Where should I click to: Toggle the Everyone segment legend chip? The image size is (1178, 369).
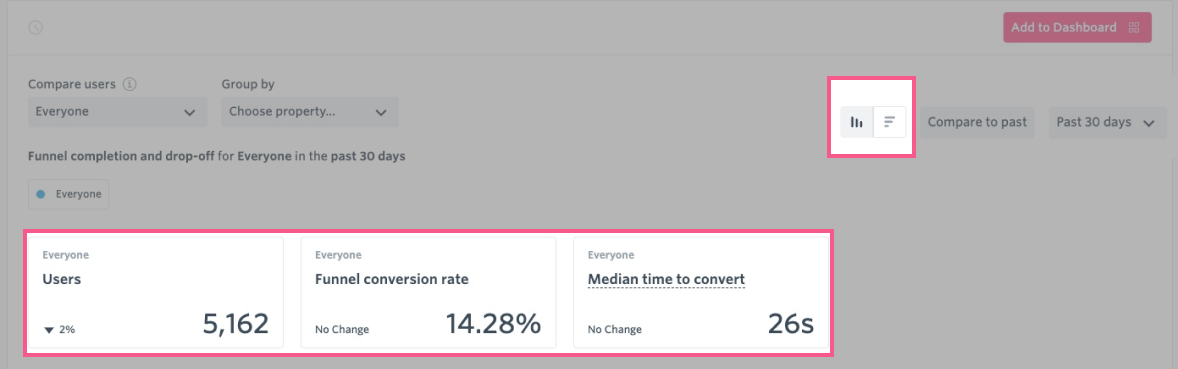point(68,194)
